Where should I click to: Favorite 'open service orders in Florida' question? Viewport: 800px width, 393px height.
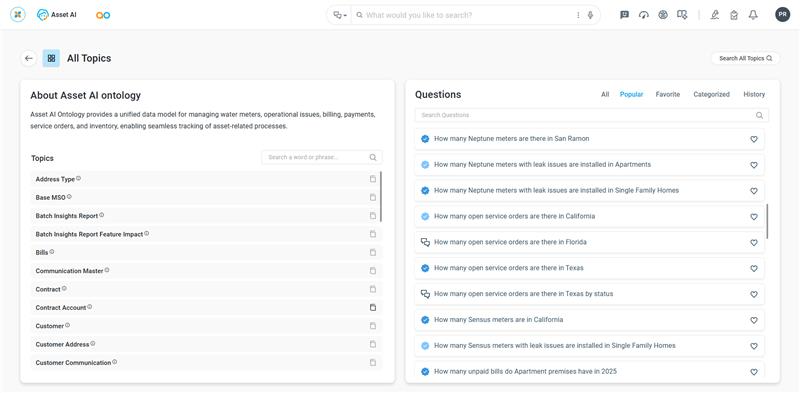[754, 242]
